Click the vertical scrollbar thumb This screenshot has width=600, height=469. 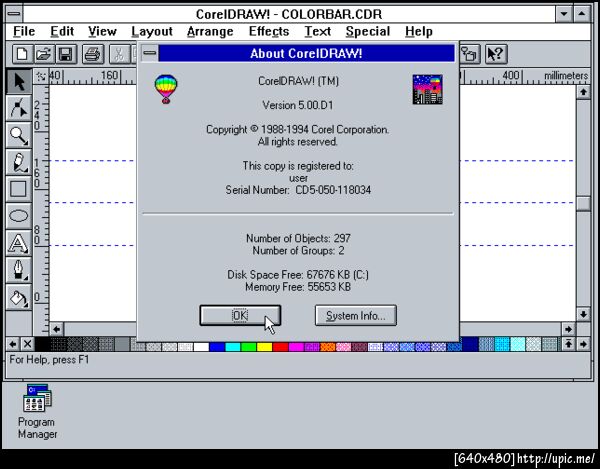583,204
